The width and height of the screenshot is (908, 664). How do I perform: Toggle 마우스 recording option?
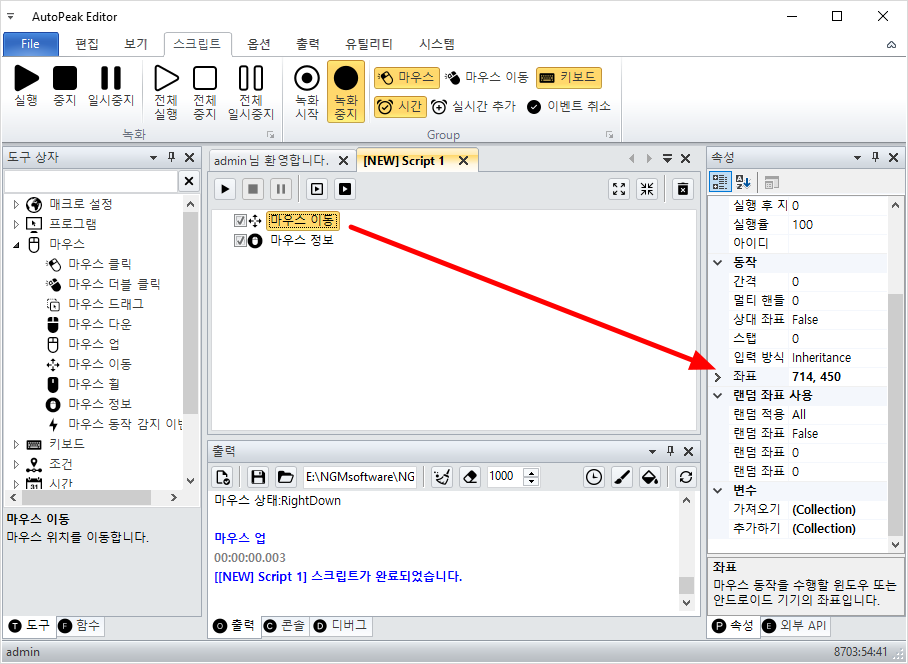coord(407,78)
